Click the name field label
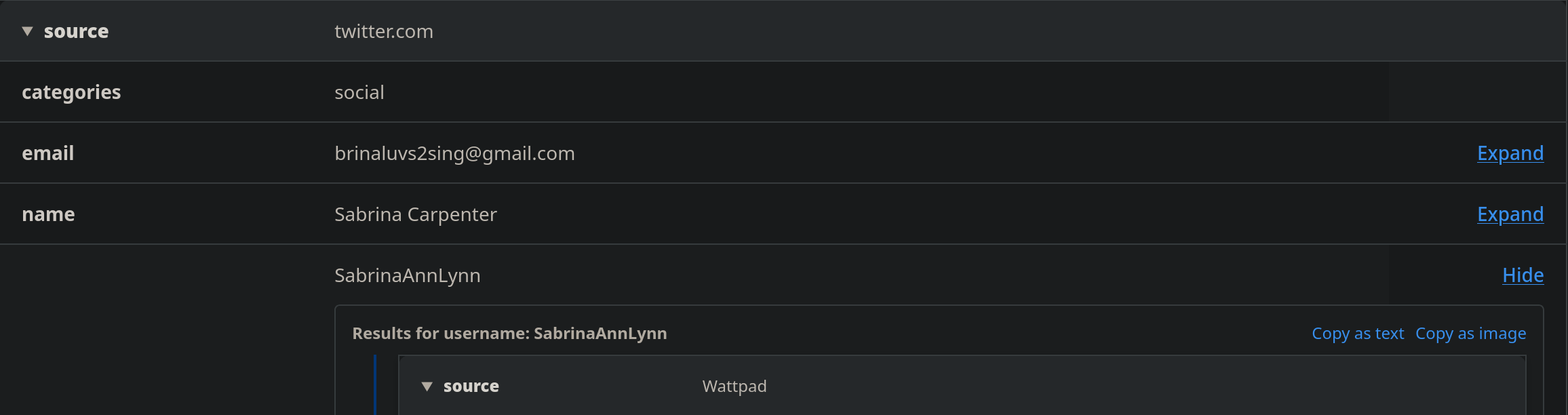Screen dimensions: 1568x415 point(48,214)
